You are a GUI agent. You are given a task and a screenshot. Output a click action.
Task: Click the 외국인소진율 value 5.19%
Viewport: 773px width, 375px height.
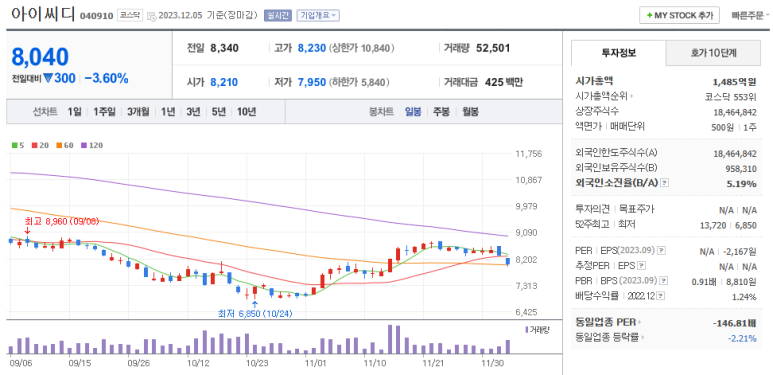[x=742, y=183]
